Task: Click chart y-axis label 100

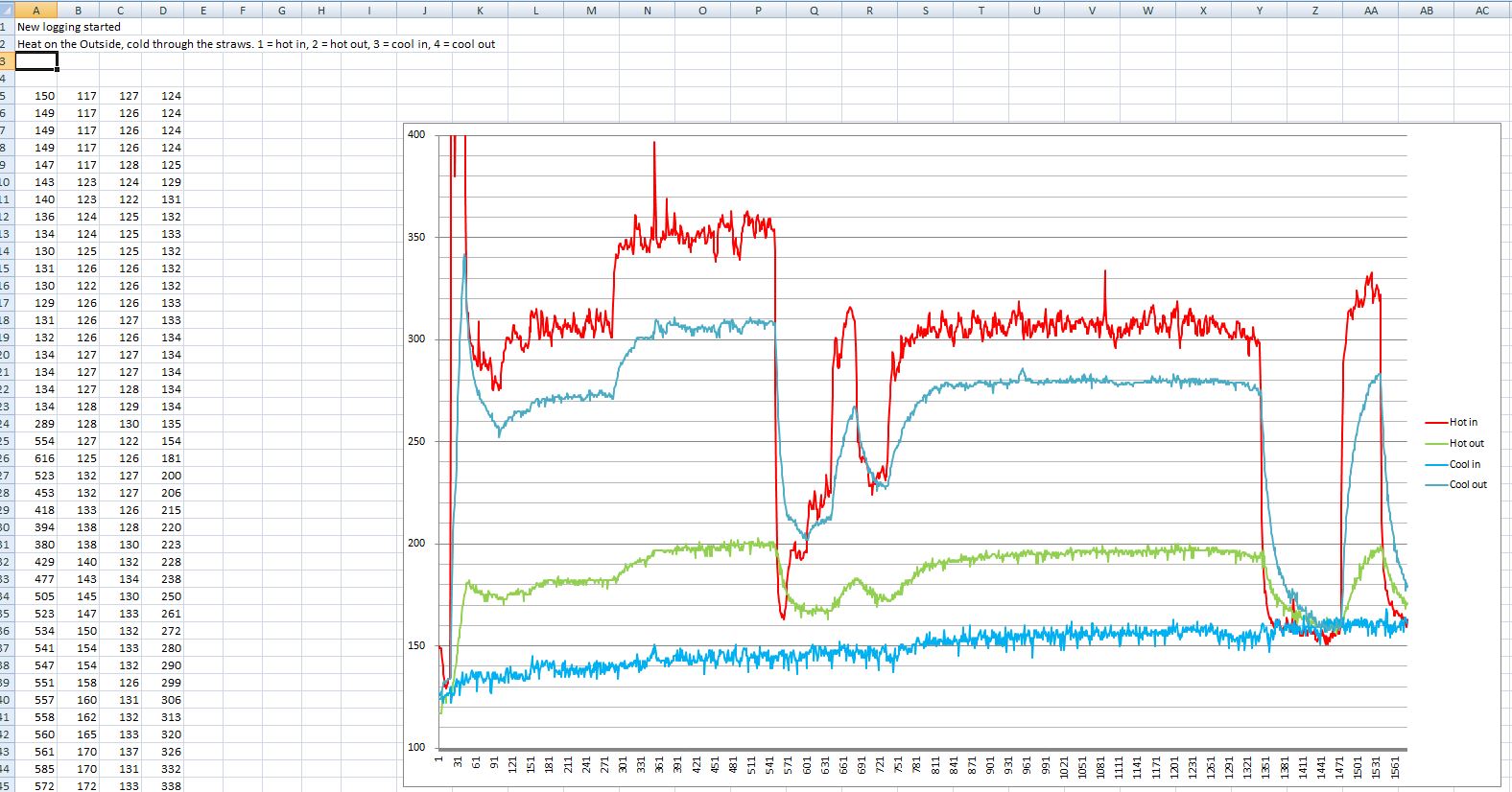Action: [x=416, y=747]
